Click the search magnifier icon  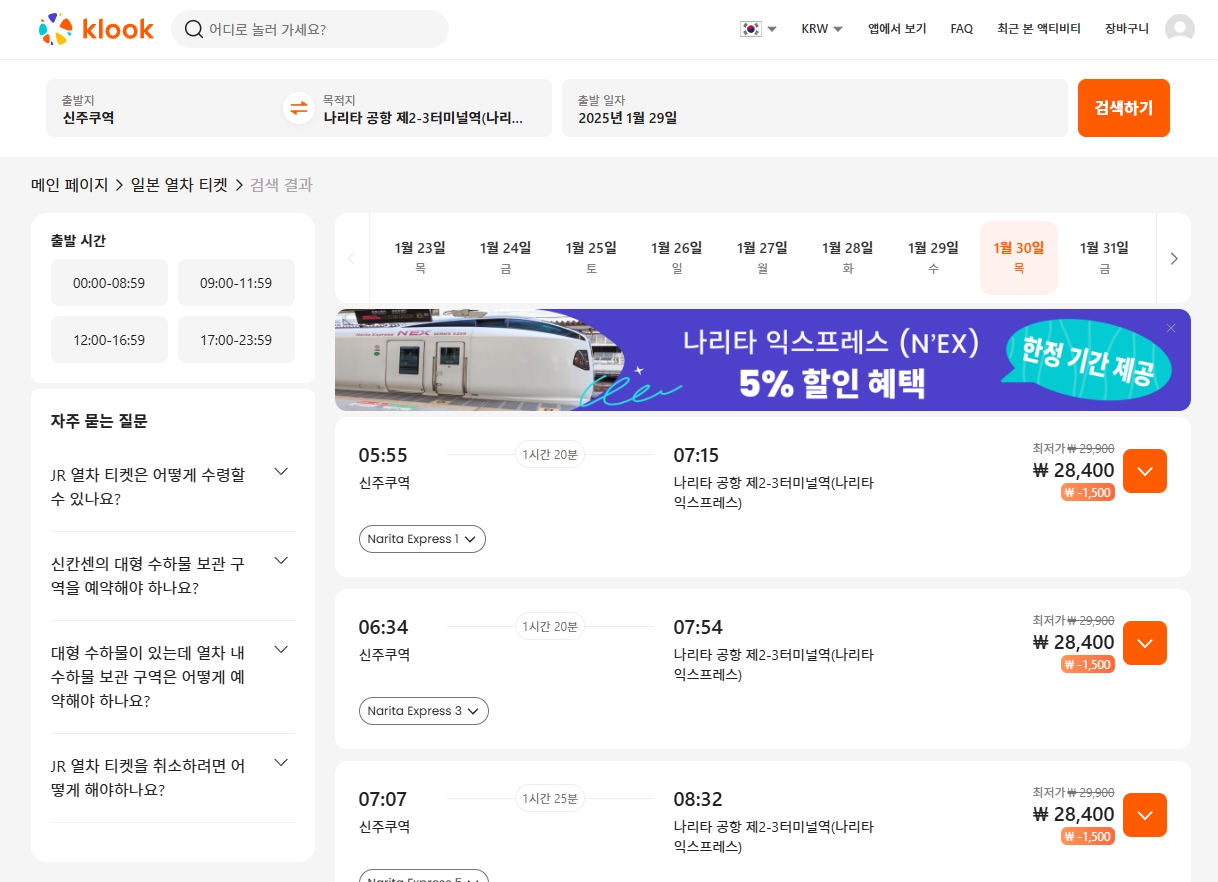pos(194,29)
